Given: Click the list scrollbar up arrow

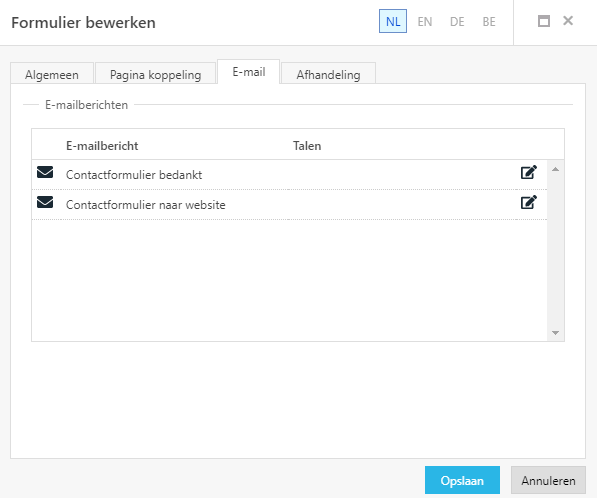Looking at the screenshot, I should tap(555, 169).
